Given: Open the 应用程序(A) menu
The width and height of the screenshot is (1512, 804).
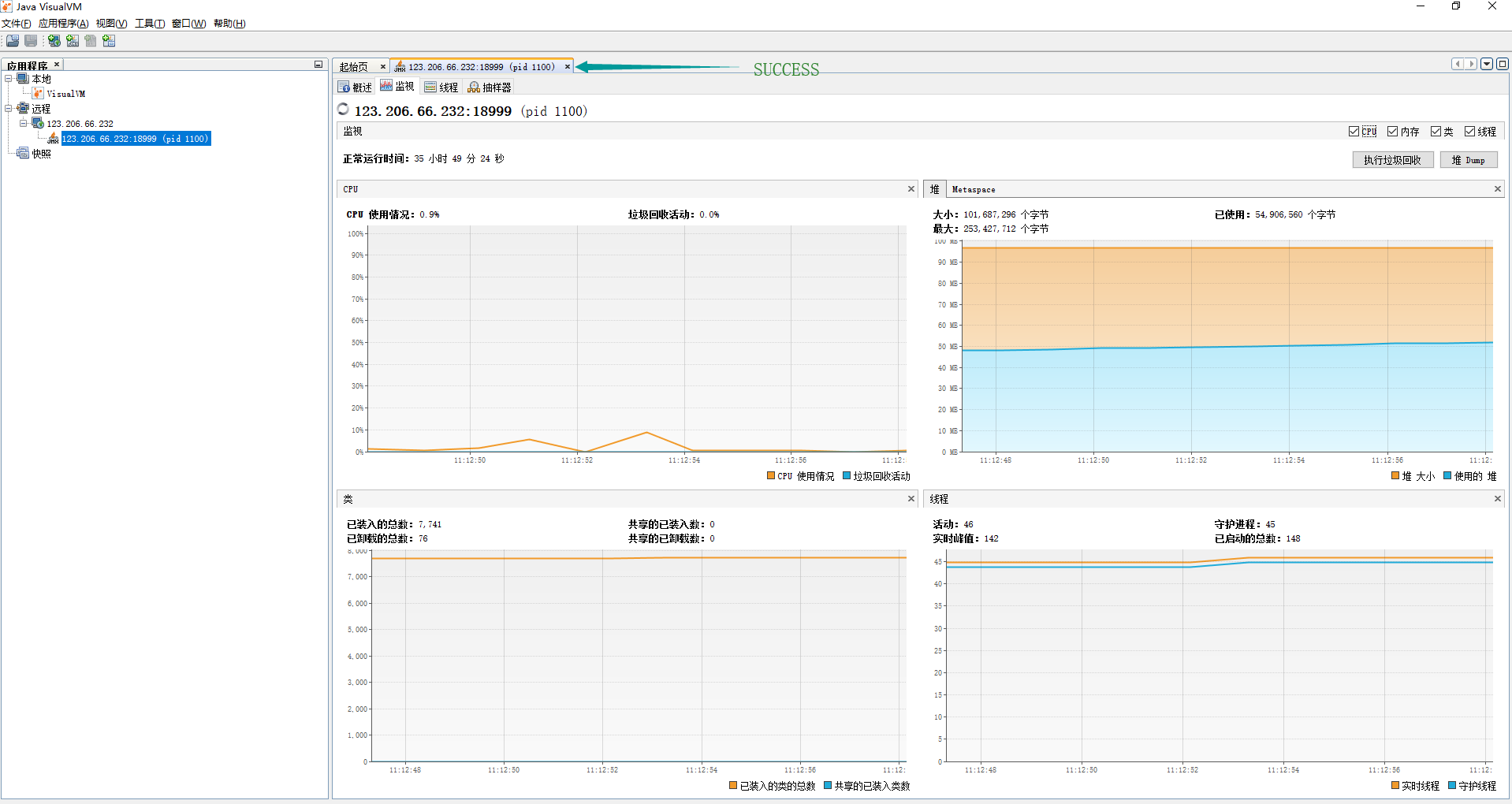Looking at the screenshot, I should click(64, 24).
